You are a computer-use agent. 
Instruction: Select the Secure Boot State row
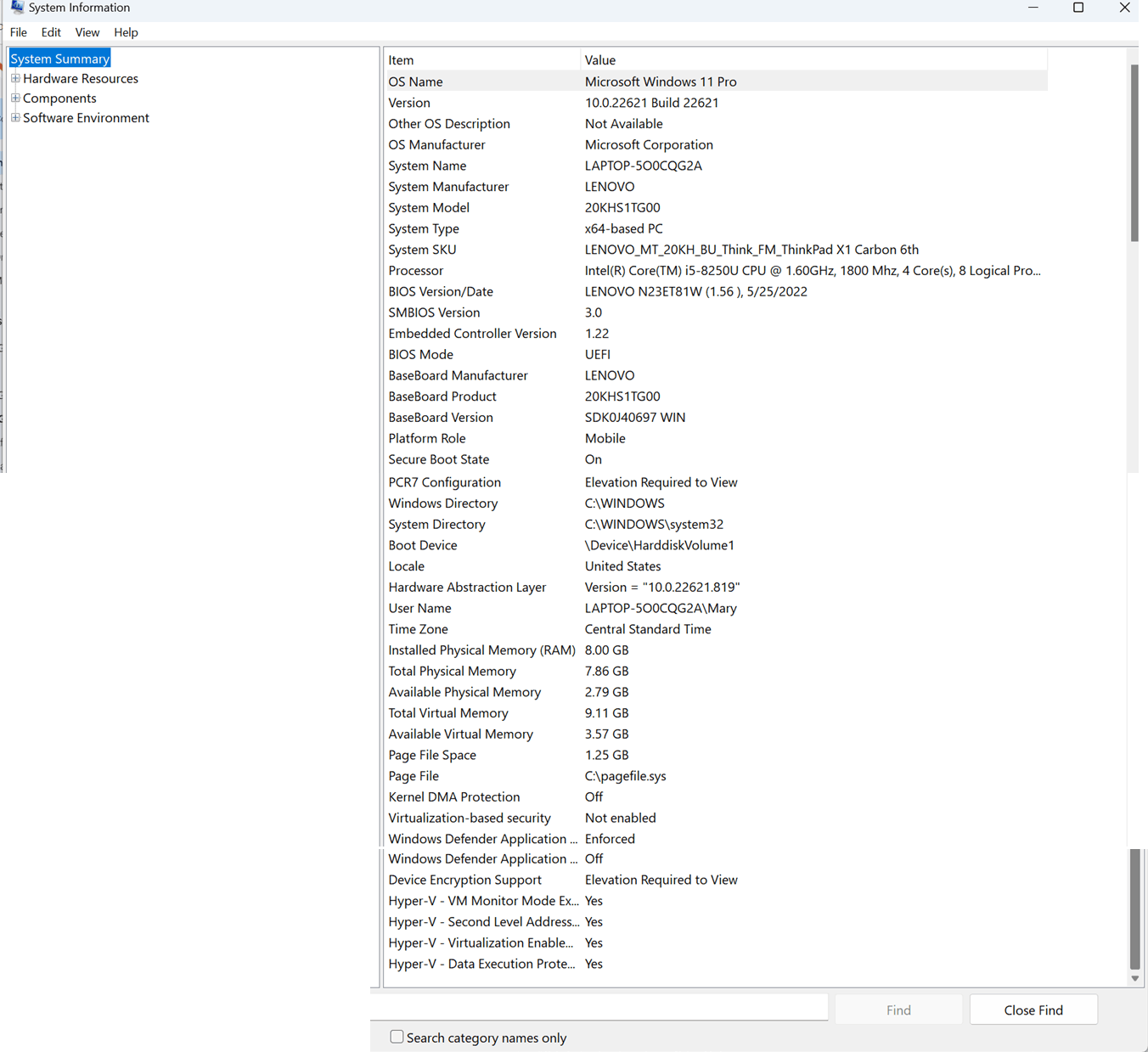(x=716, y=459)
